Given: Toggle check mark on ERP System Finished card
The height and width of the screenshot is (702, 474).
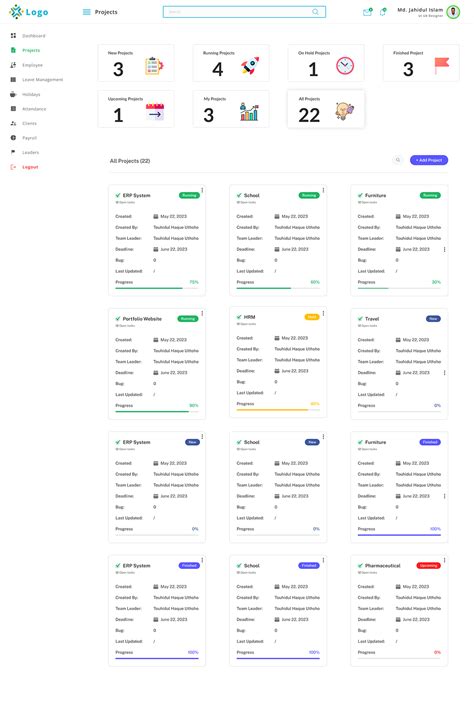Looking at the screenshot, I should [118, 565].
